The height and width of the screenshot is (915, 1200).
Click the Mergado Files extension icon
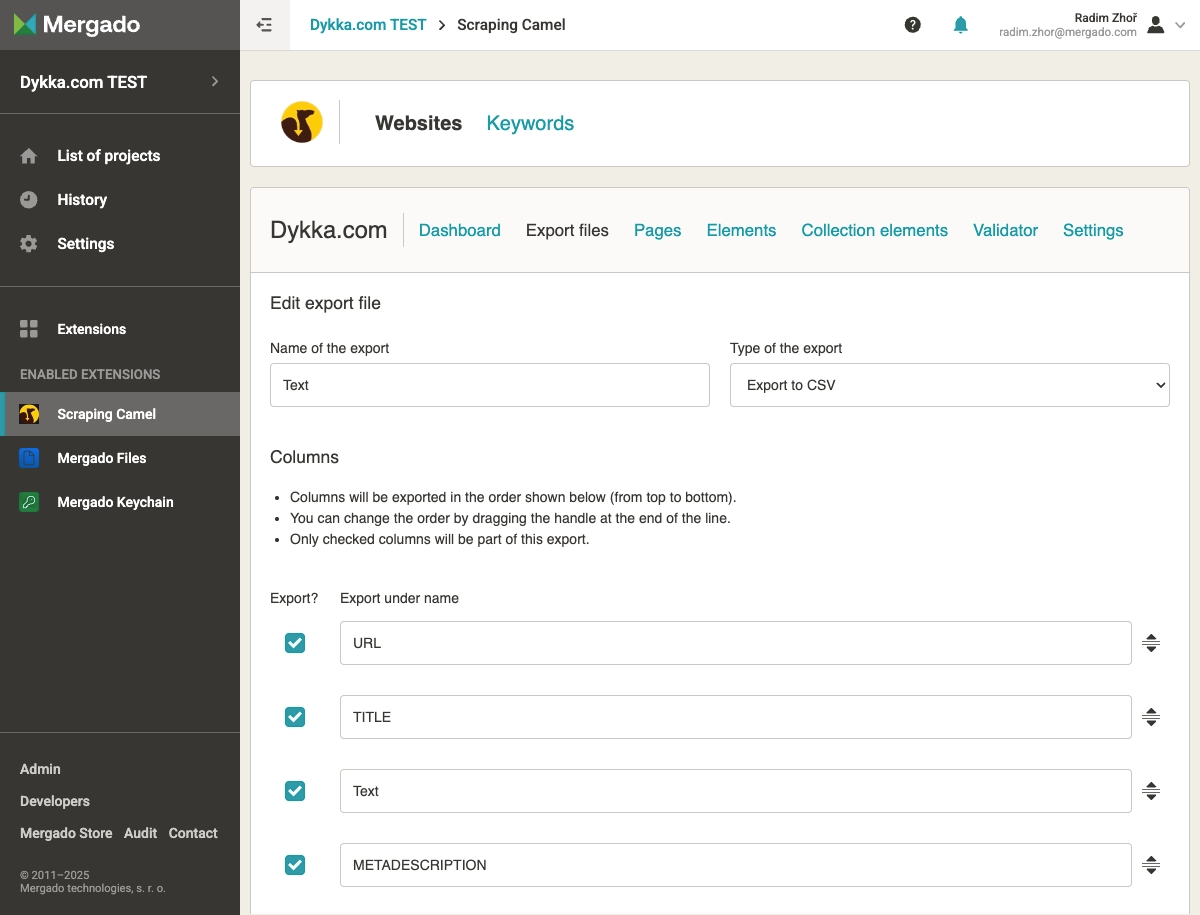click(x=29, y=458)
